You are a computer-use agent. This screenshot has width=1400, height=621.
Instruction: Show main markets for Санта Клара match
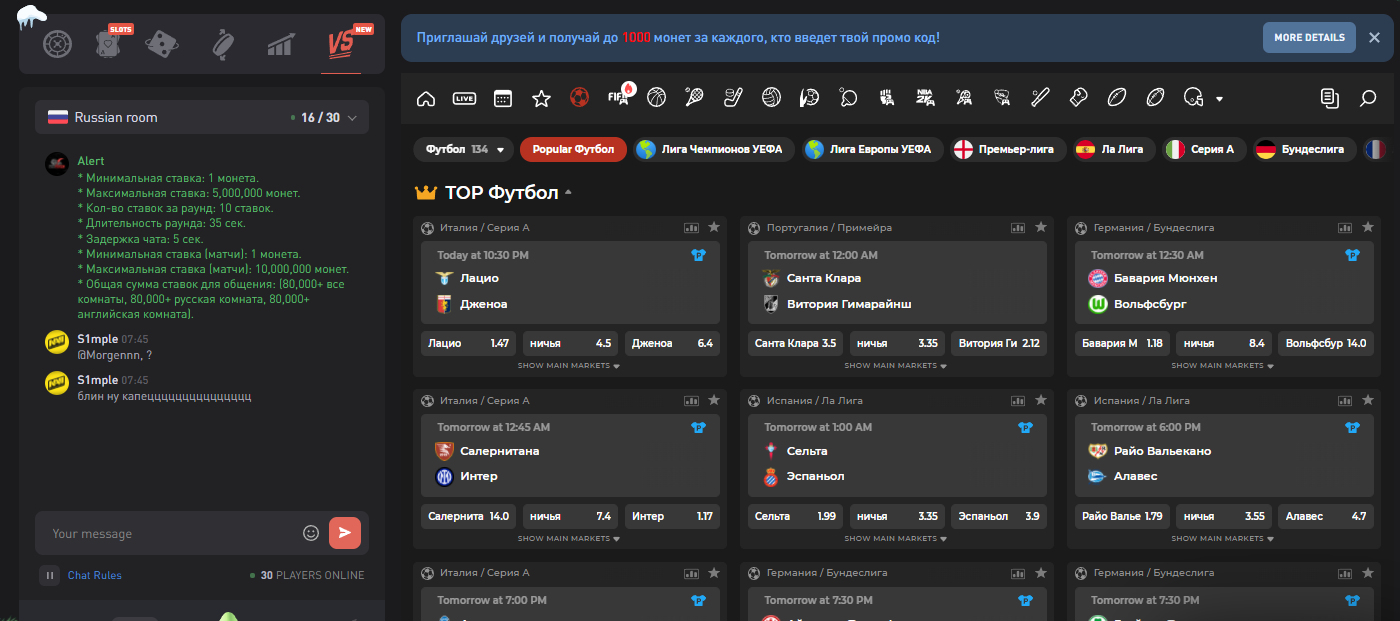[x=896, y=366]
